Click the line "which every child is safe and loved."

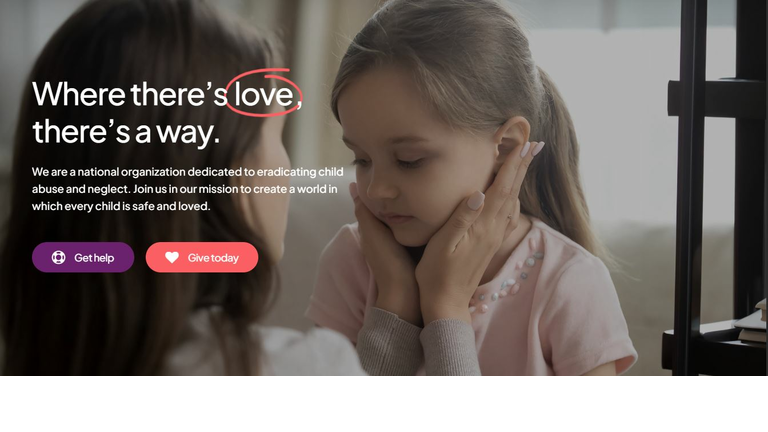click(x=121, y=206)
